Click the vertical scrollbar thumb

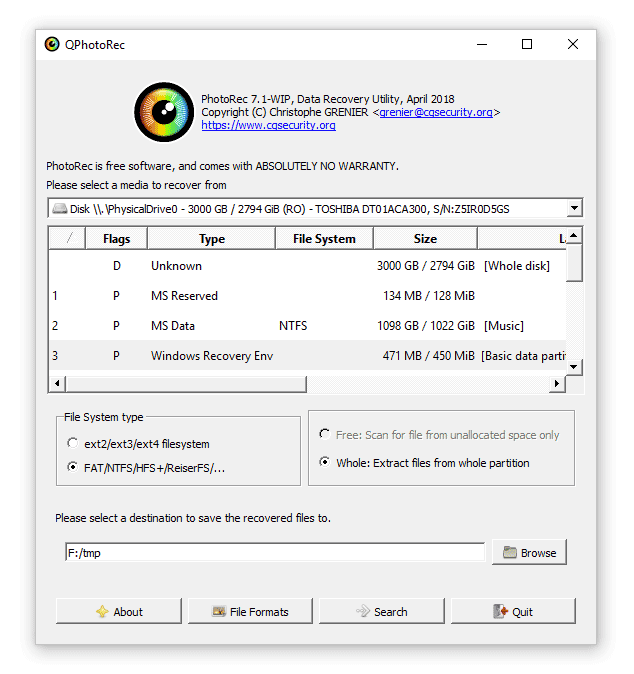pos(574,263)
